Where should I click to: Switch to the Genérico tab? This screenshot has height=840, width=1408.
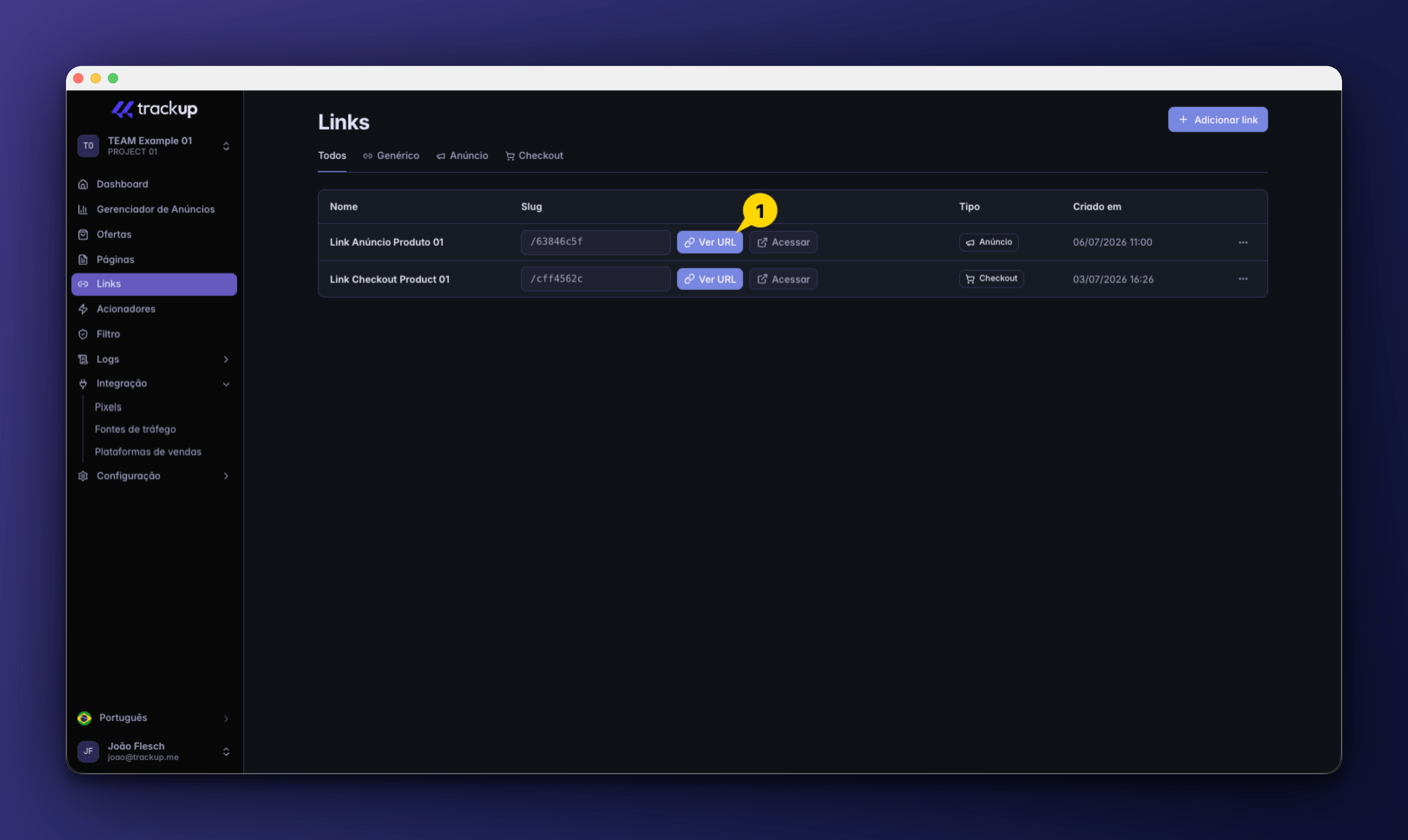(391, 156)
